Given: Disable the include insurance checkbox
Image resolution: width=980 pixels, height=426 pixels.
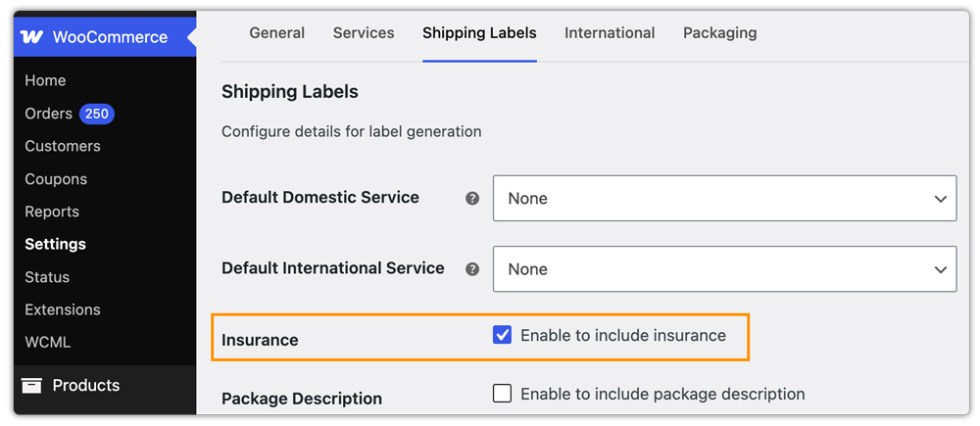Looking at the screenshot, I should [x=502, y=335].
